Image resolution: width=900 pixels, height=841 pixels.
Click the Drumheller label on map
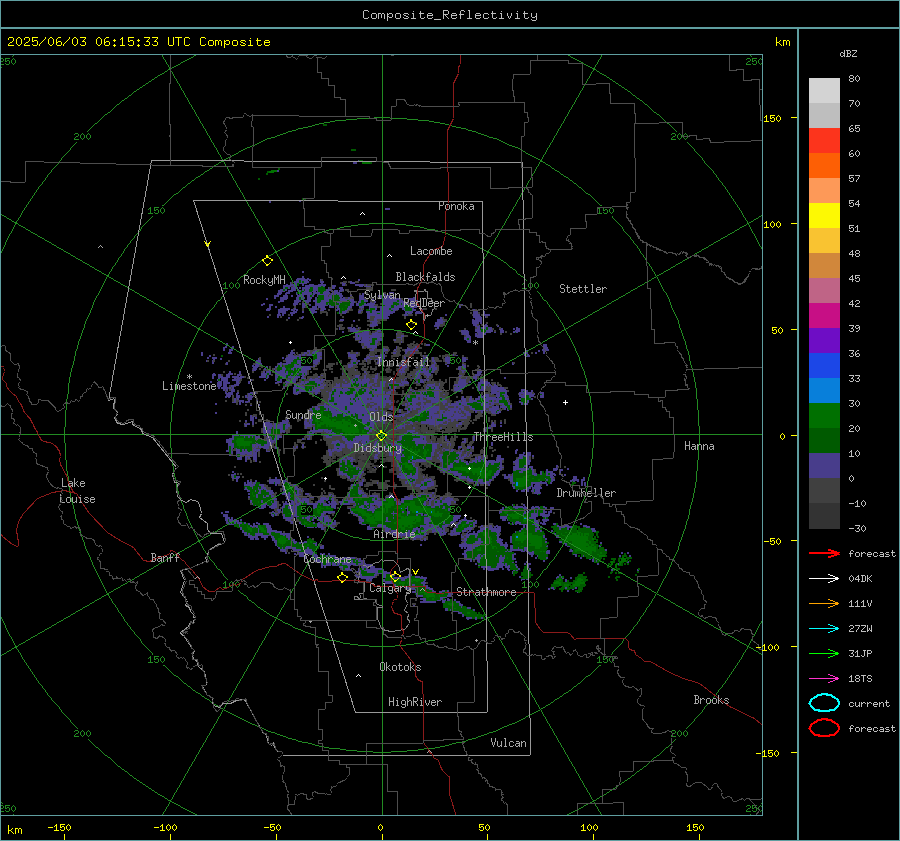coord(586,493)
